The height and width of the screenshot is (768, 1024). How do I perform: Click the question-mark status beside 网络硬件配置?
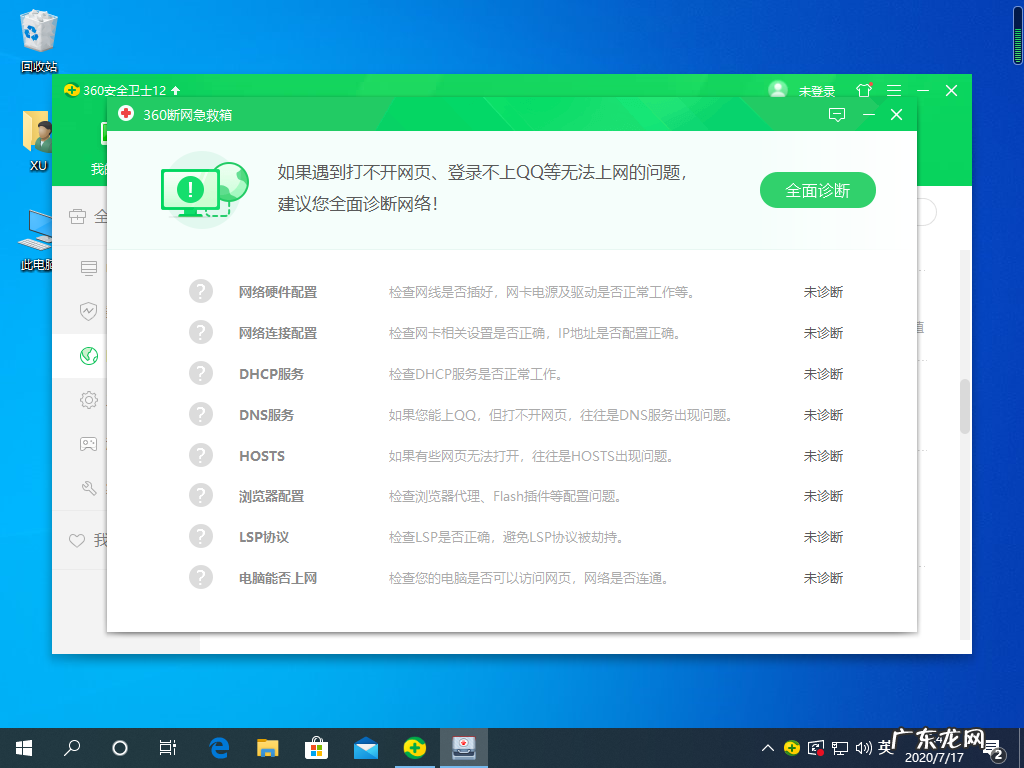pos(200,291)
